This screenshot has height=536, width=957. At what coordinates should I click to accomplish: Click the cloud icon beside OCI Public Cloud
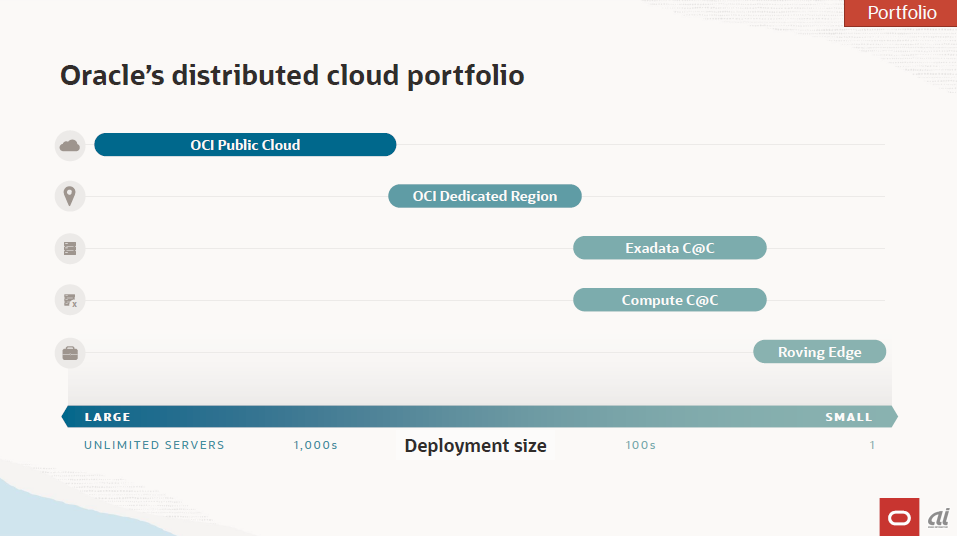point(70,145)
